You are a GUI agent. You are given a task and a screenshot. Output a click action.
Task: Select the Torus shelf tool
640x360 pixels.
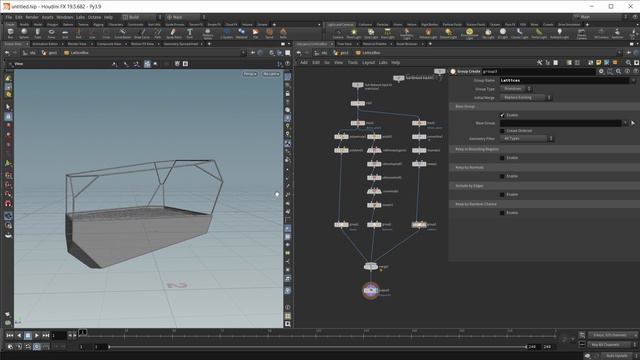(x=51, y=33)
